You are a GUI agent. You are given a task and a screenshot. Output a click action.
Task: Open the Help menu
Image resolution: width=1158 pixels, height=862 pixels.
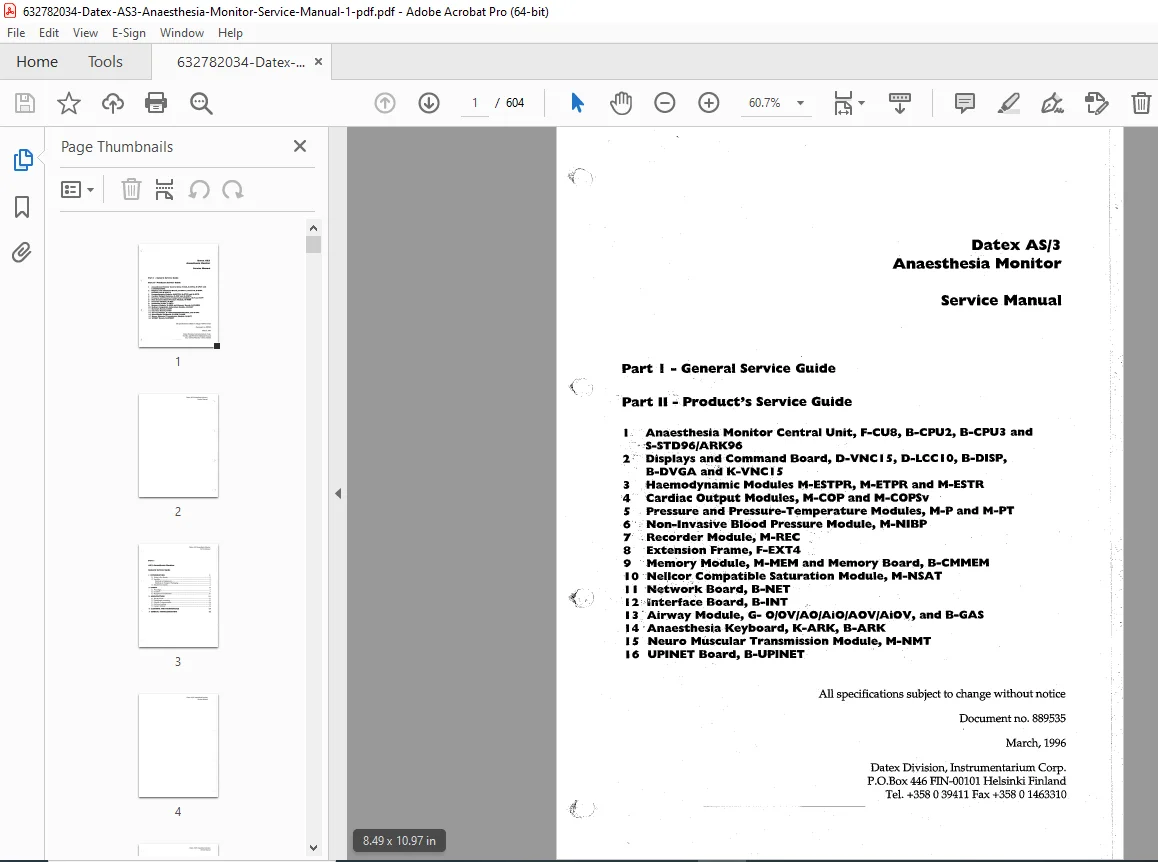coord(230,33)
